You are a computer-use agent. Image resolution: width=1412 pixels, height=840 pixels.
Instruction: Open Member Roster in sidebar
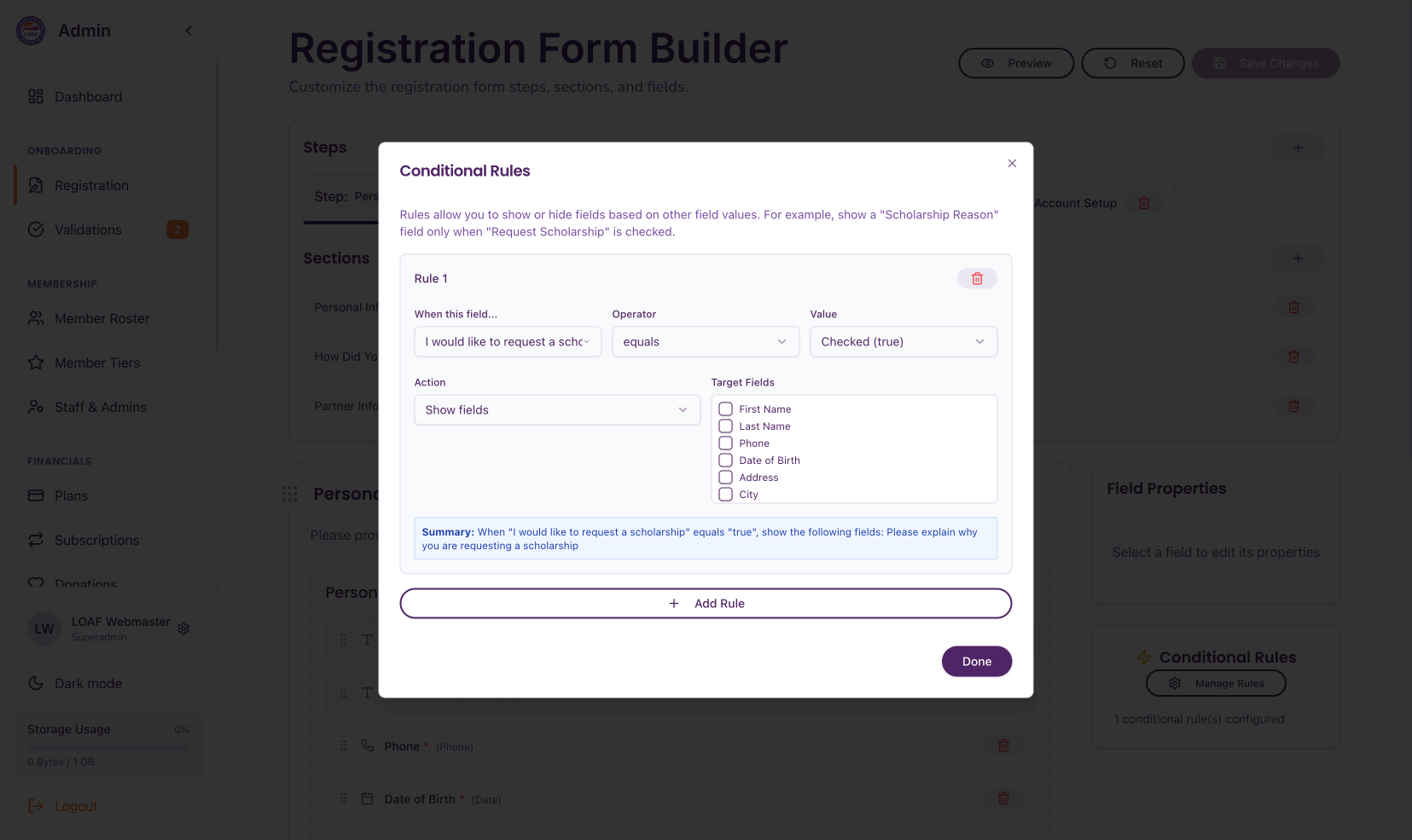pos(102,318)
